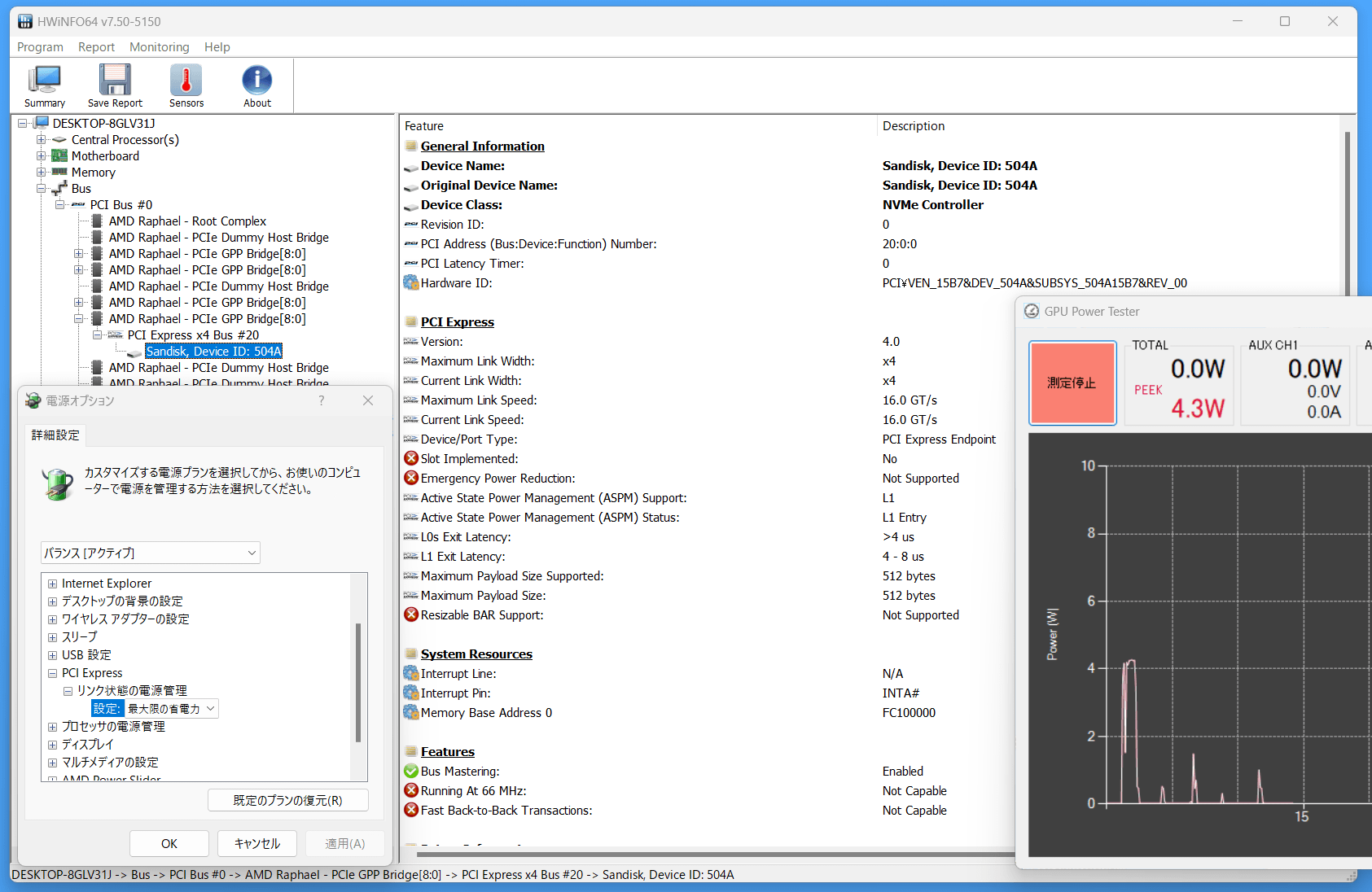This screenshot has height=892, width=1372.
Task: Click the Interrupt Line gear icon
Action: click(411, 673)
